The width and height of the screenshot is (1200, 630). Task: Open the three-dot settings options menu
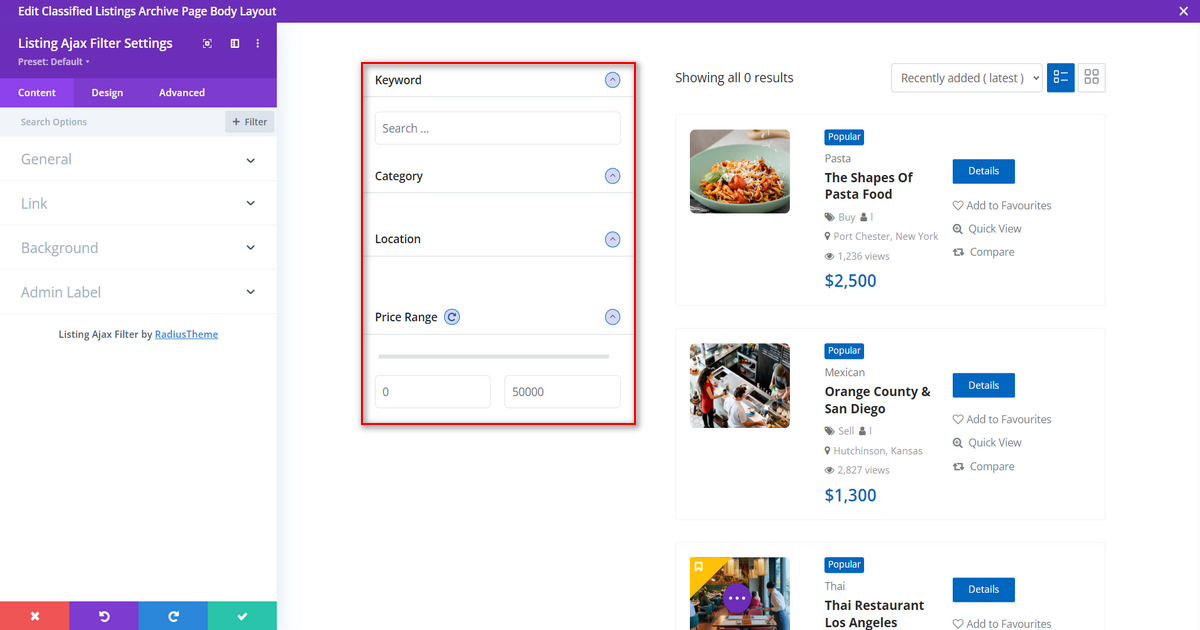coord(258,43)
